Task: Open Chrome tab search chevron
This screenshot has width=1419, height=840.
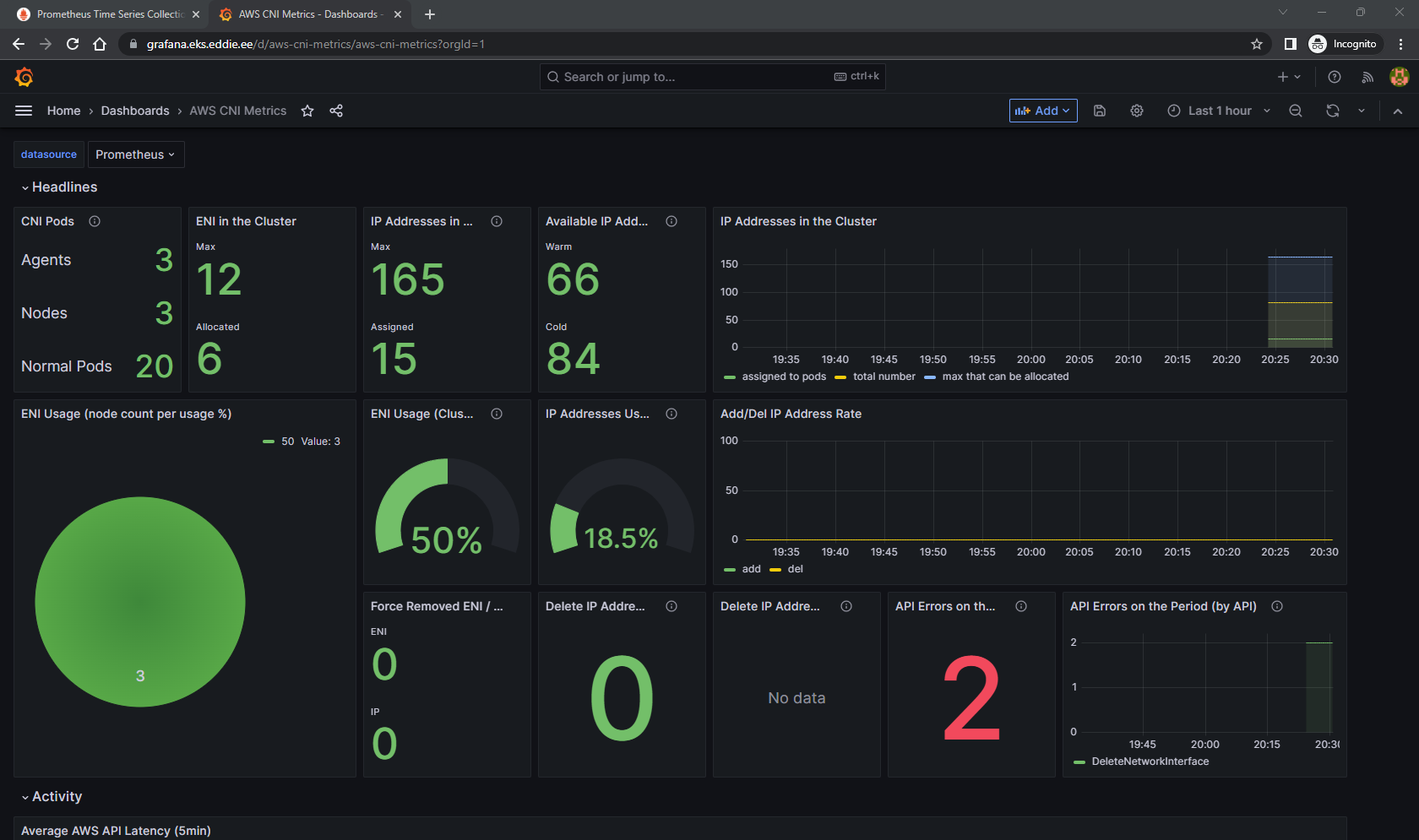Action: 1283,13
